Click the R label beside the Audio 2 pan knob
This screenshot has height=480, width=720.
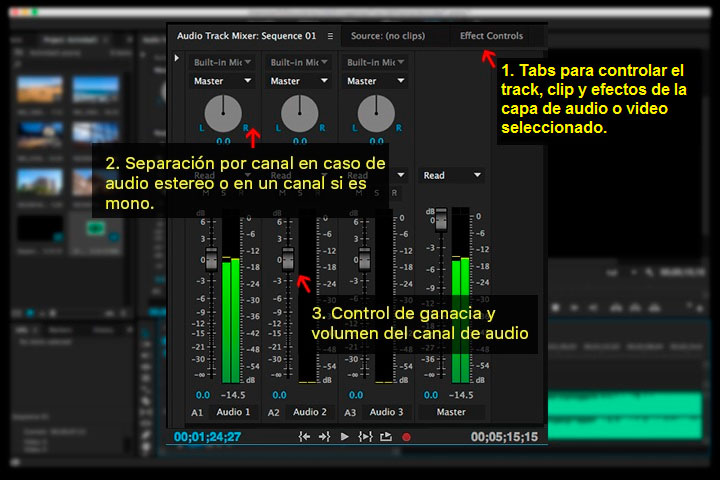[x=322, y=128]
